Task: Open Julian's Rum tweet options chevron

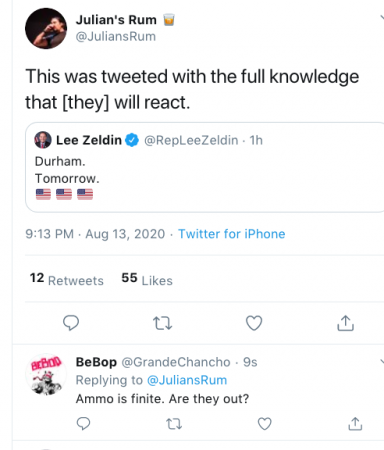Action: point(382,17)
